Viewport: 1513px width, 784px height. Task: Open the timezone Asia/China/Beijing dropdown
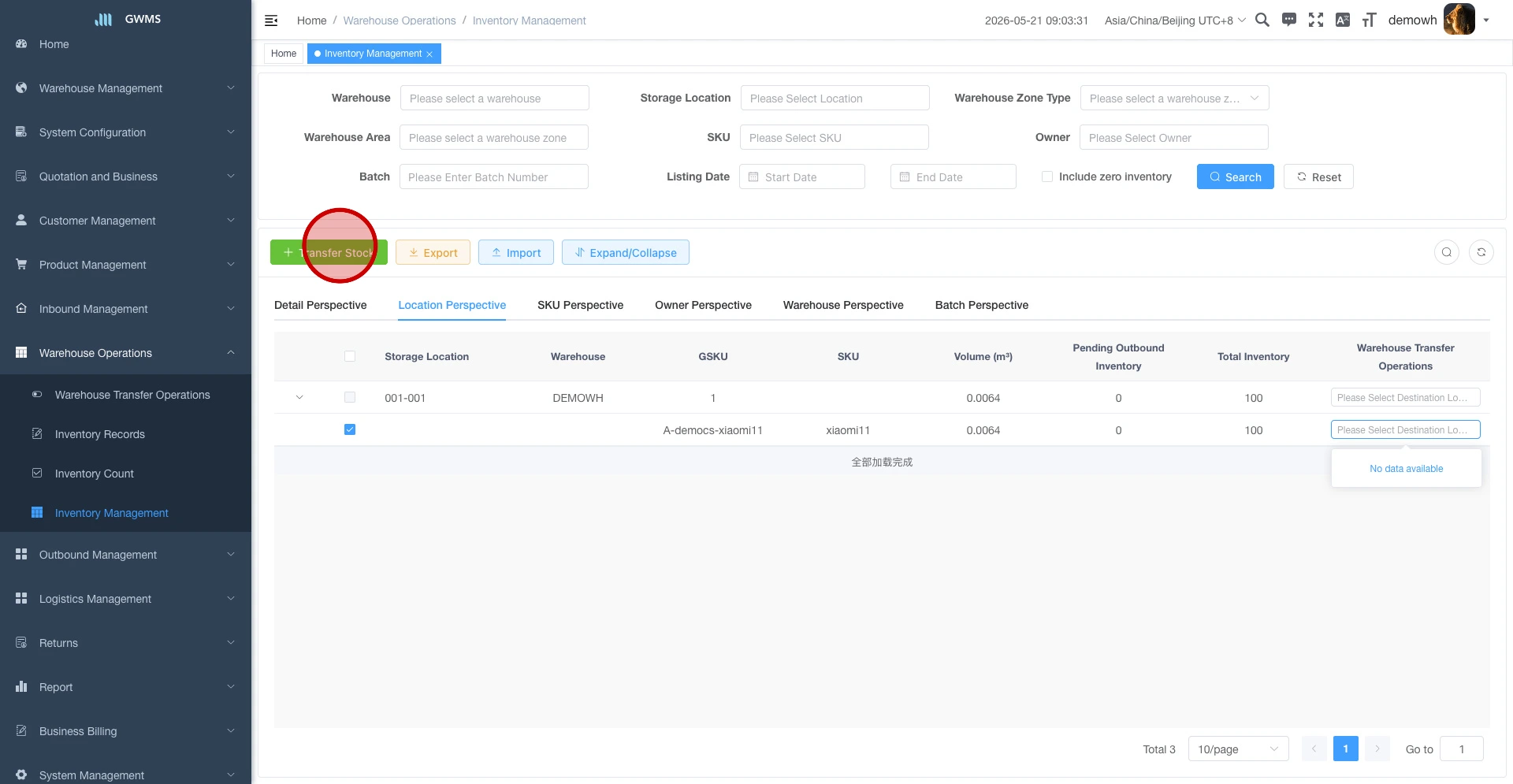tap(1175, 20)
